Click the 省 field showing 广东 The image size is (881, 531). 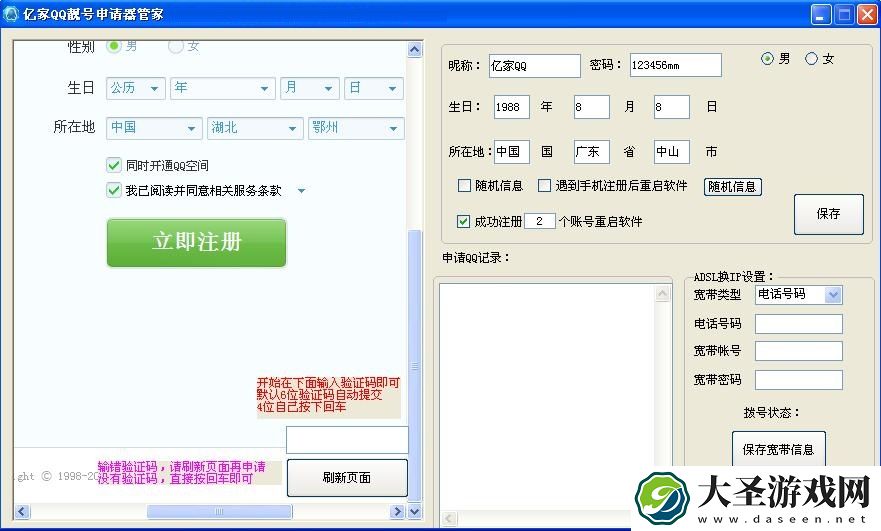[591, 152]
